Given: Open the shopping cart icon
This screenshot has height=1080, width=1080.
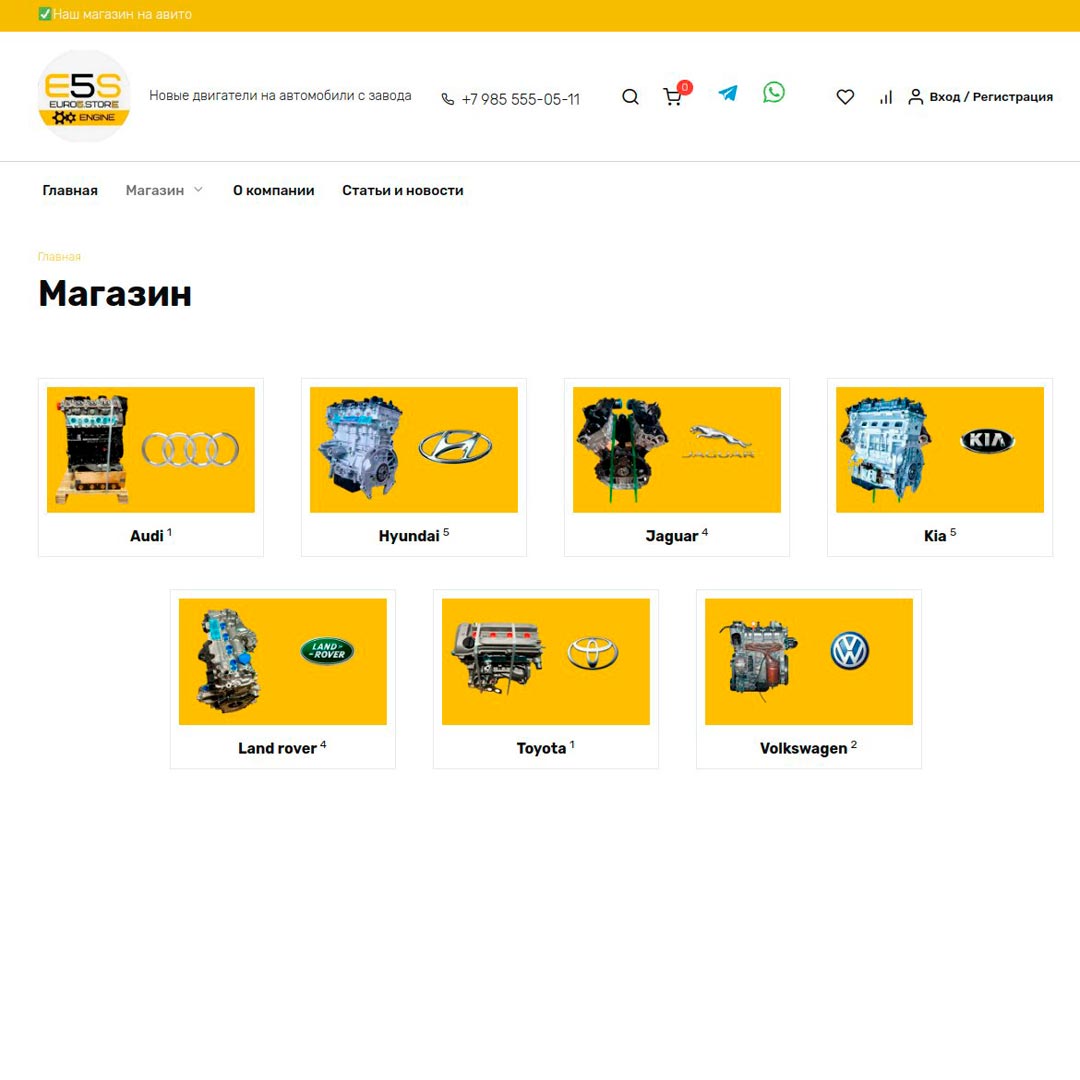Looking at the screenshot, I should tap(672, 98).
